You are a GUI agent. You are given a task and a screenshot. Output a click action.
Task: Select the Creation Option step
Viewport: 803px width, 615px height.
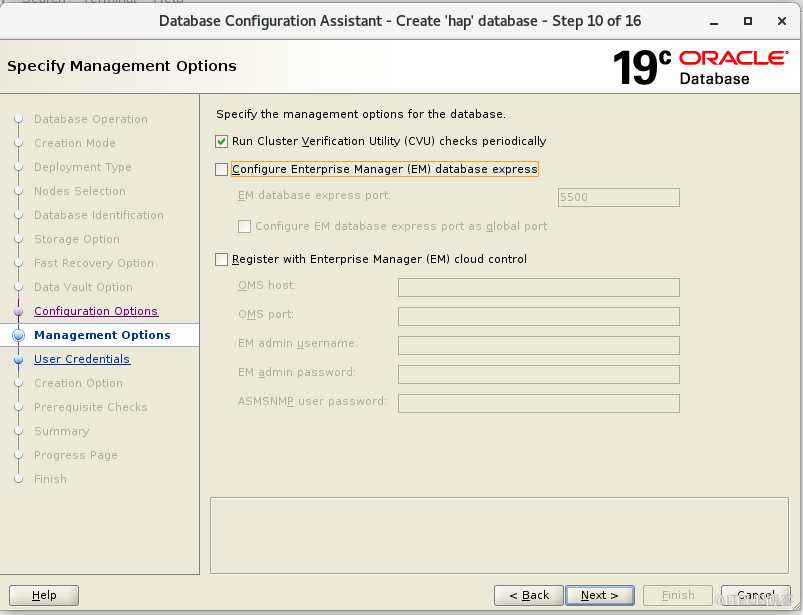click(x=78, y=383)
